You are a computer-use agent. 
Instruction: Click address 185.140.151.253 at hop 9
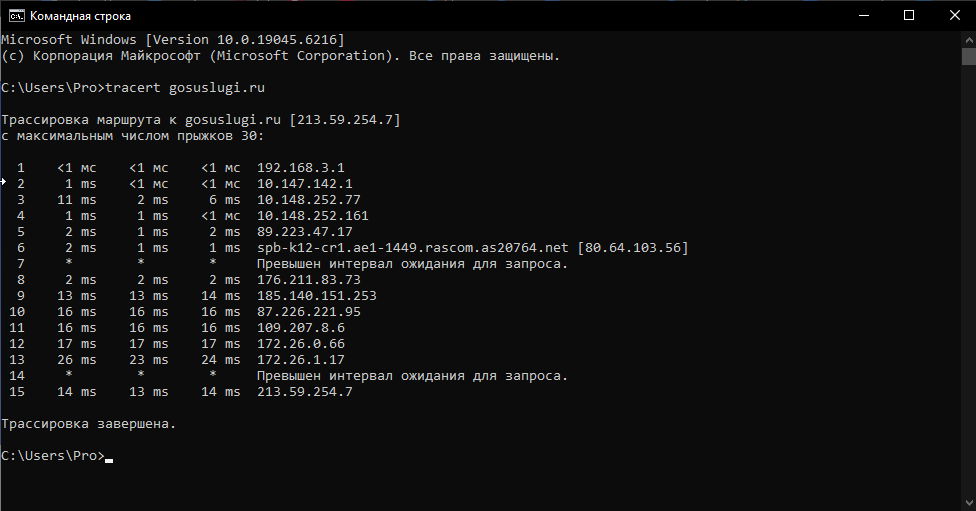(317, 296)
